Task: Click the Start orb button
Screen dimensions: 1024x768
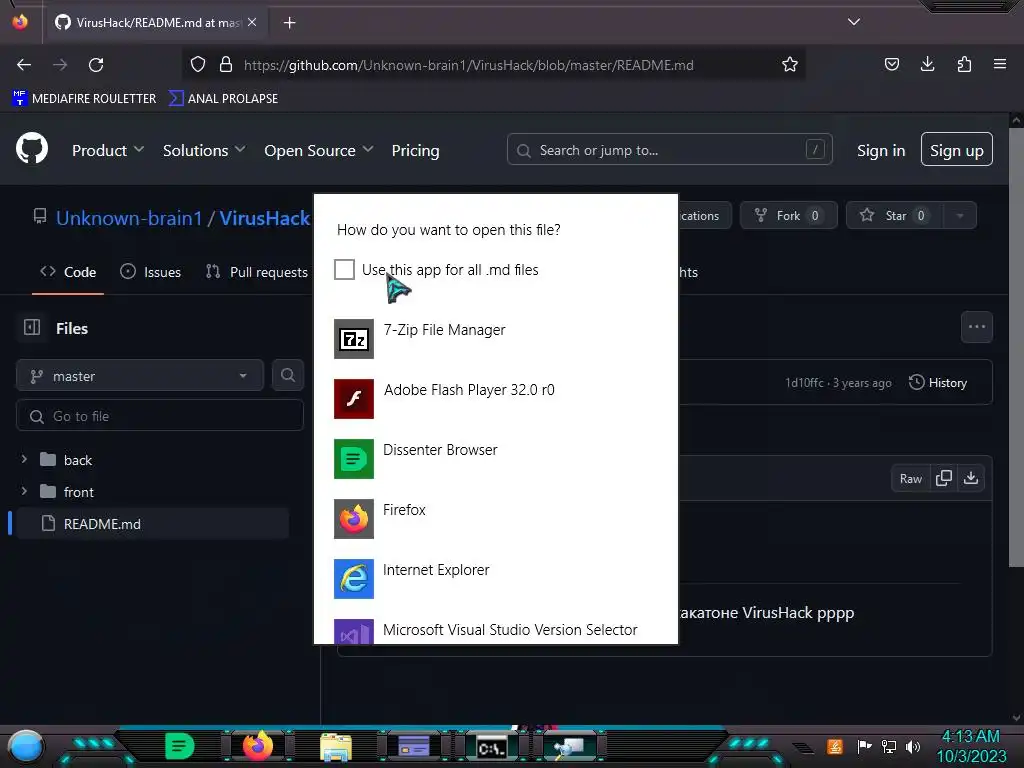Action: point(26,746)
